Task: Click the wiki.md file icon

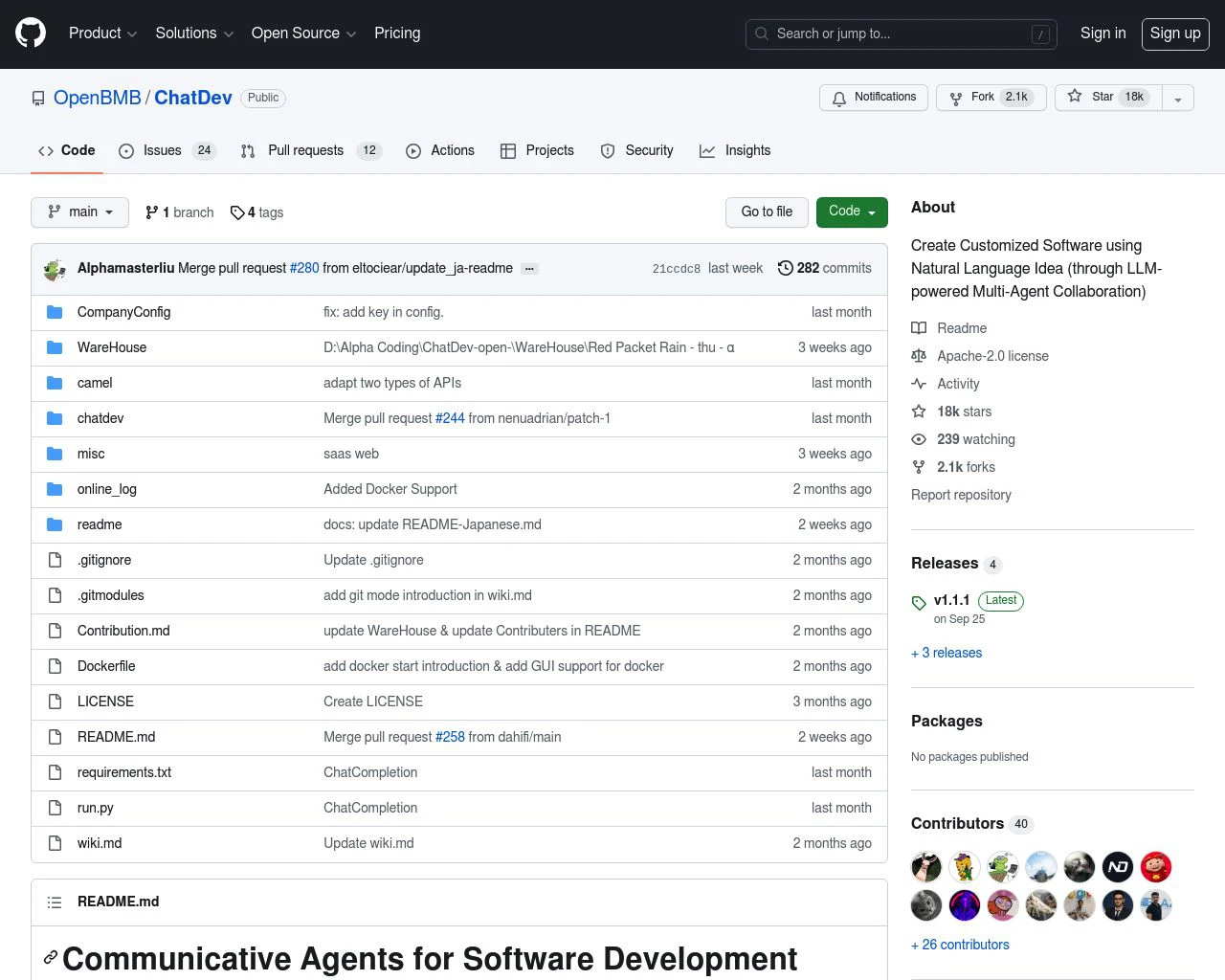Action: pyautogui.click(x=55, y=843)
